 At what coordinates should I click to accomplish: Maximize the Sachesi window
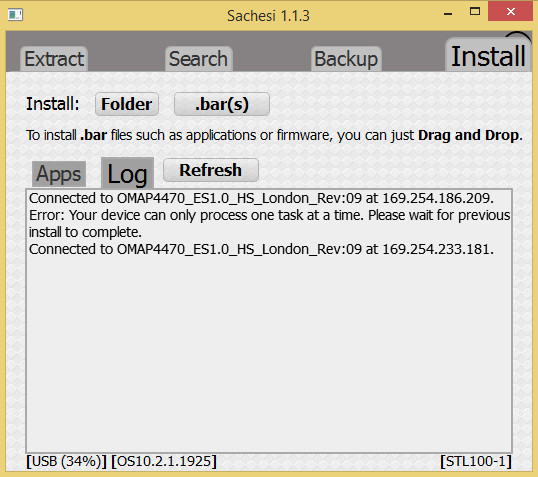coord(475,12)
